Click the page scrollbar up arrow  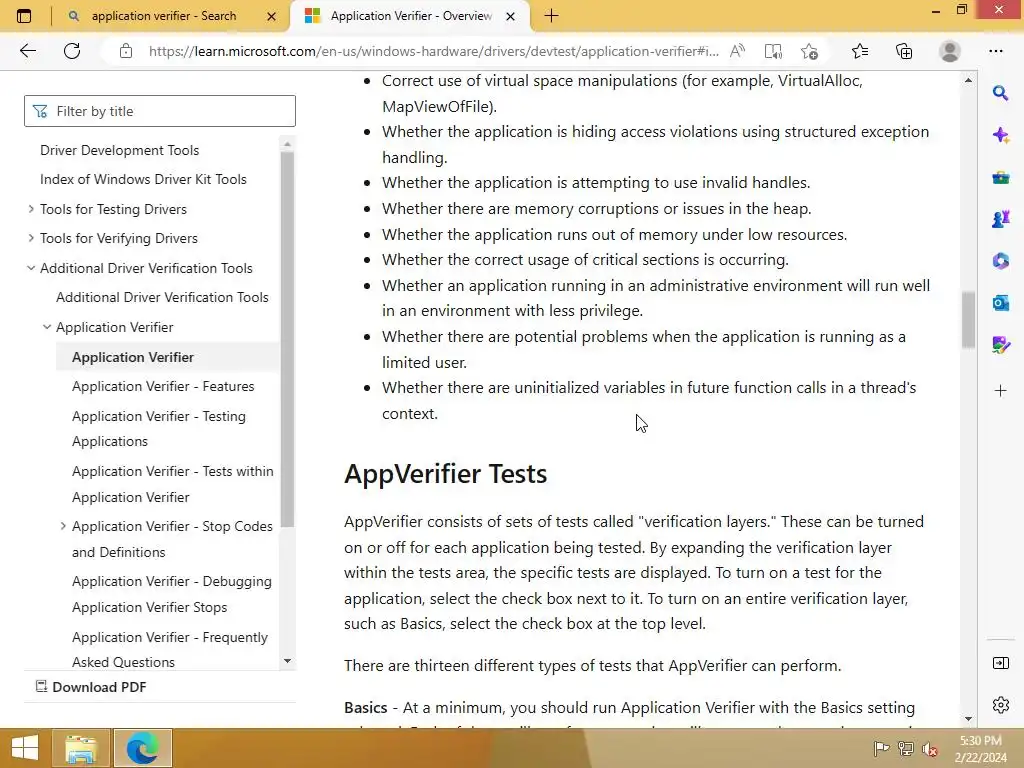(x=968, y=80)
